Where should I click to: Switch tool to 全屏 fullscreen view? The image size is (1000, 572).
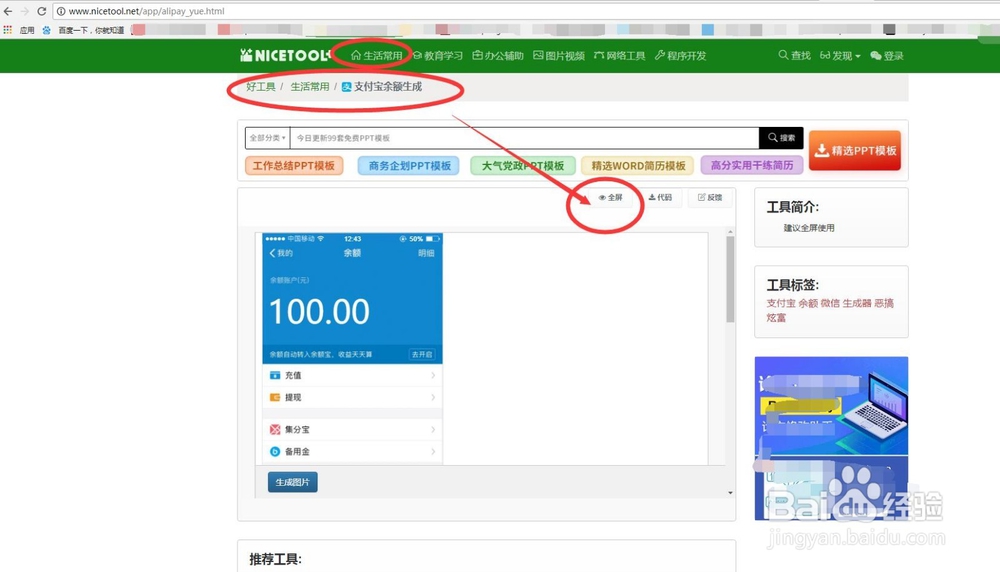[x=610, y=198]
